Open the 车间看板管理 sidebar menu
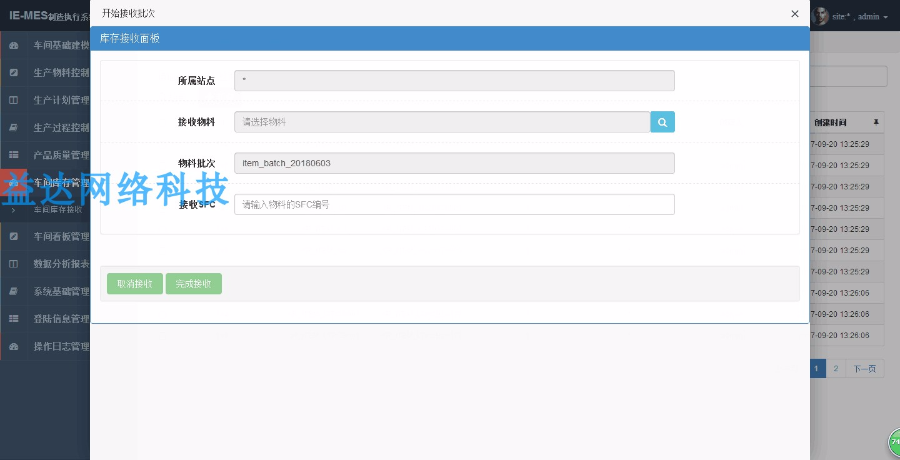This screenshot has height=460, width=900. (x=45, y=237)
